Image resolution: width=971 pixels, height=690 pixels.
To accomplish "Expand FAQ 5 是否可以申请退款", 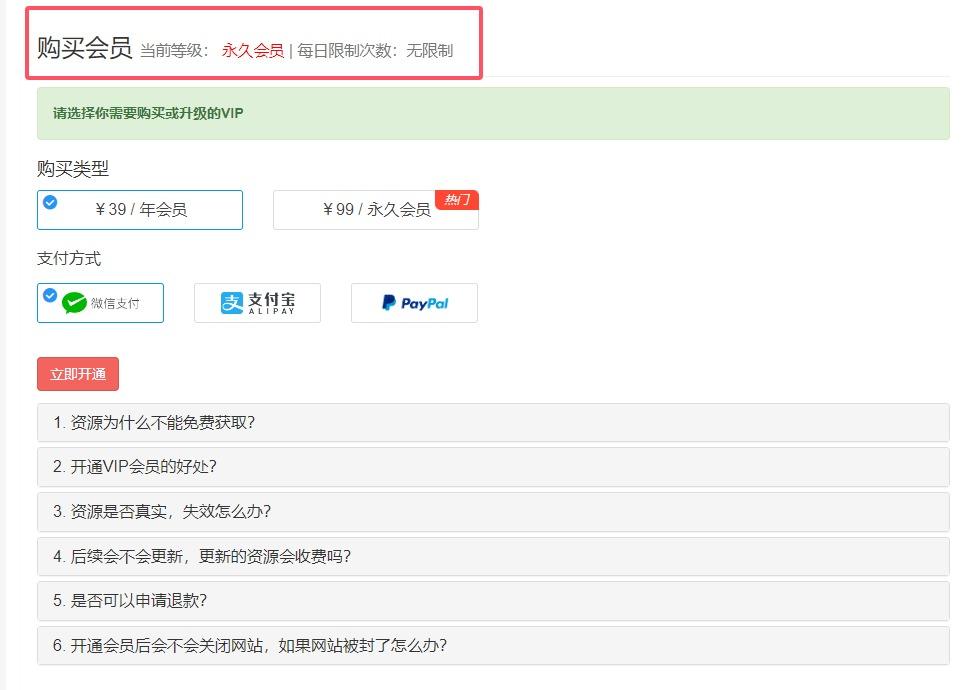I will tap(493, 601).
